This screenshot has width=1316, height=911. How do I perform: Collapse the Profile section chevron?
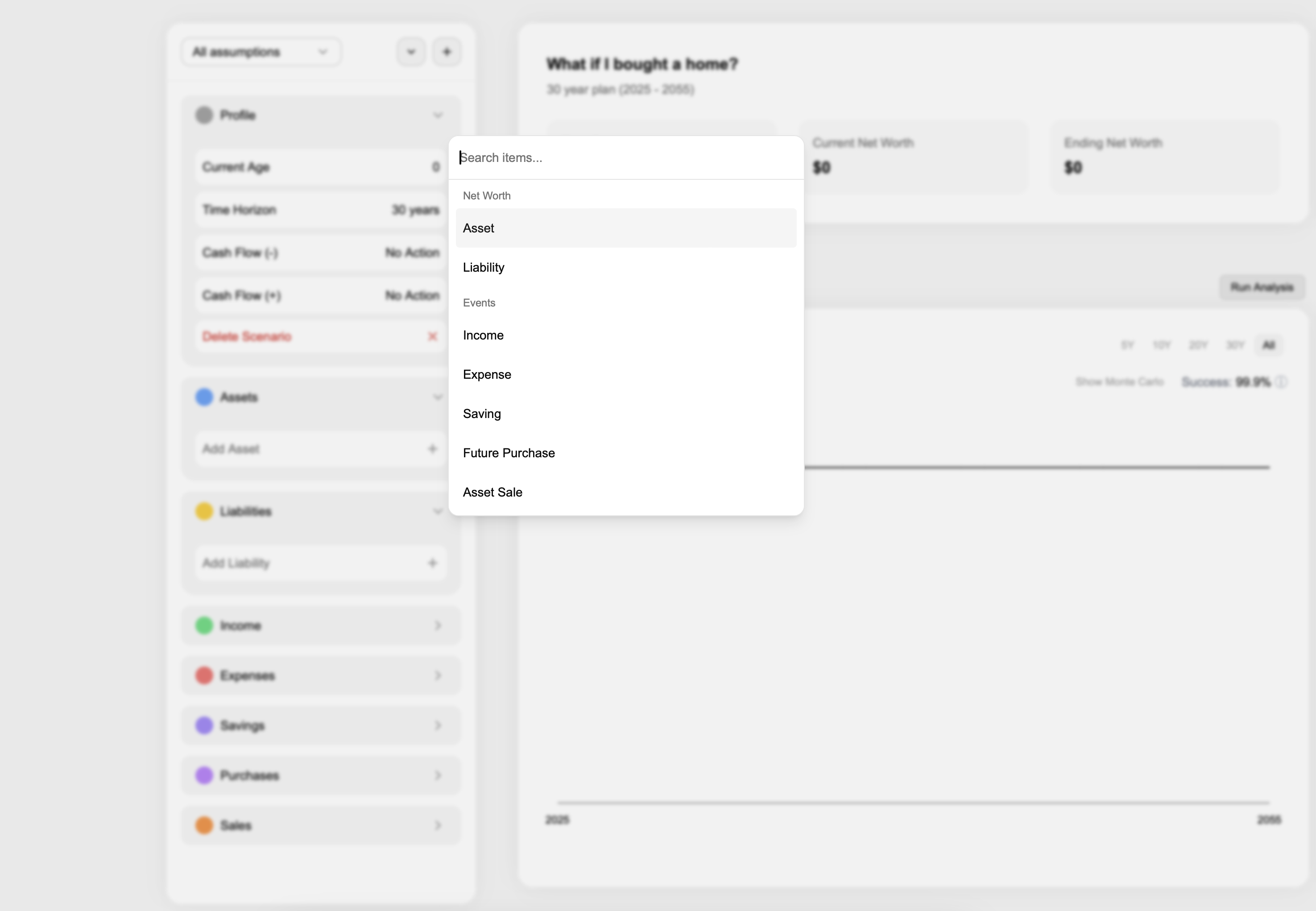(438, 115)
